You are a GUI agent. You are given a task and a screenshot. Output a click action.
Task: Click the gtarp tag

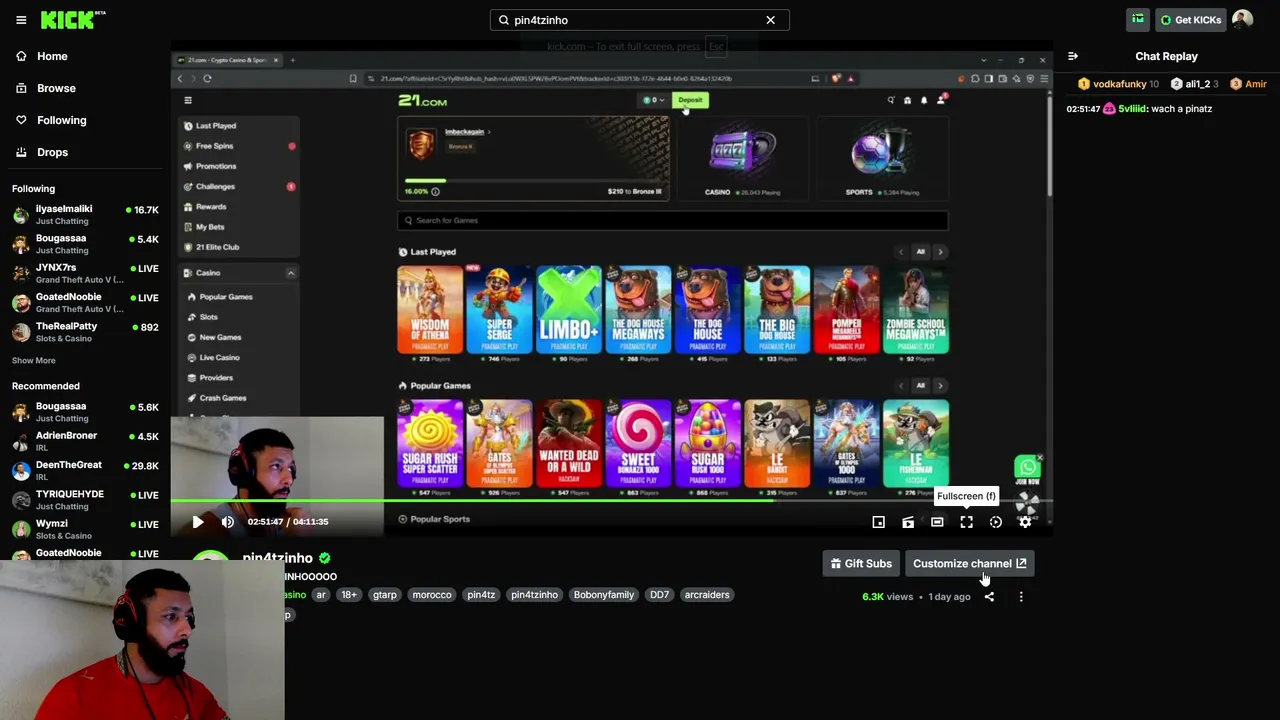[385, 595]
